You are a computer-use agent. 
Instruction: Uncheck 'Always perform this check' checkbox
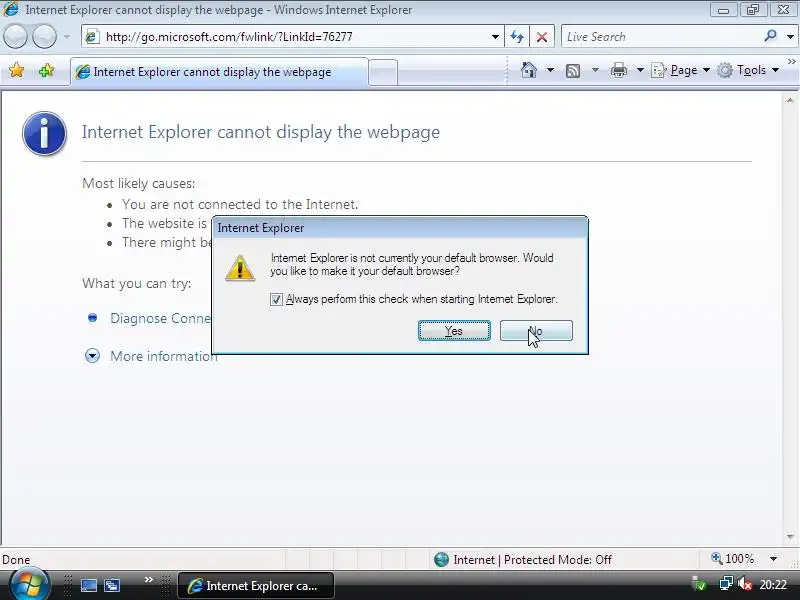(x=276, y=299)
